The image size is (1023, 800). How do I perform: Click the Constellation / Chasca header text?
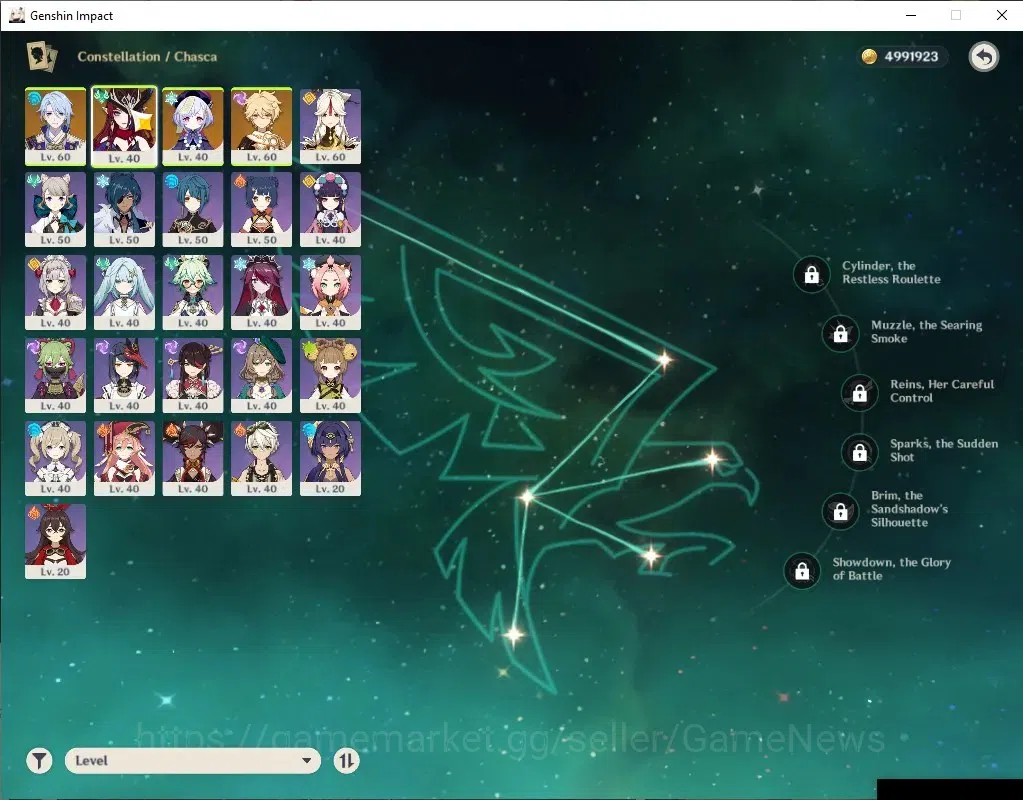click(147, 57)
